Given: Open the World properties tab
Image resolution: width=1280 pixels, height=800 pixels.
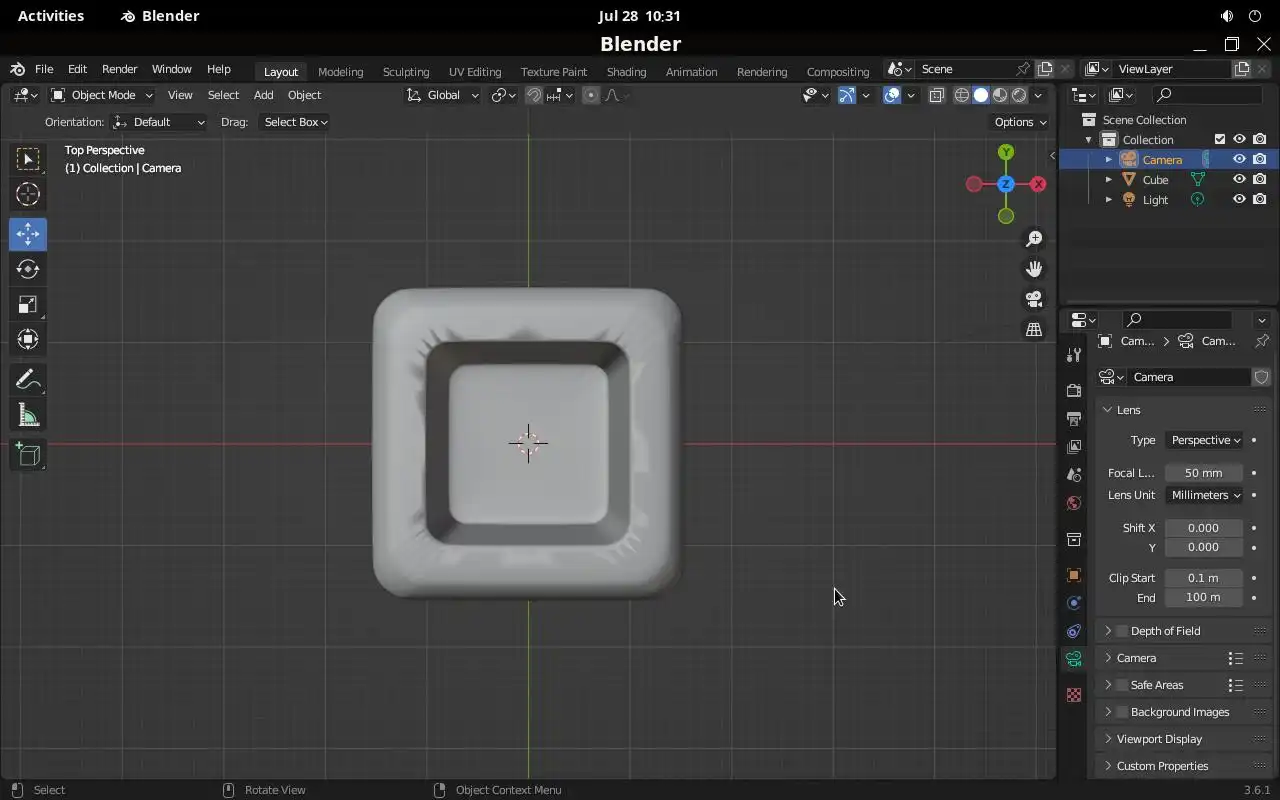Looking at the screenshot, I should coord(1074,503).
